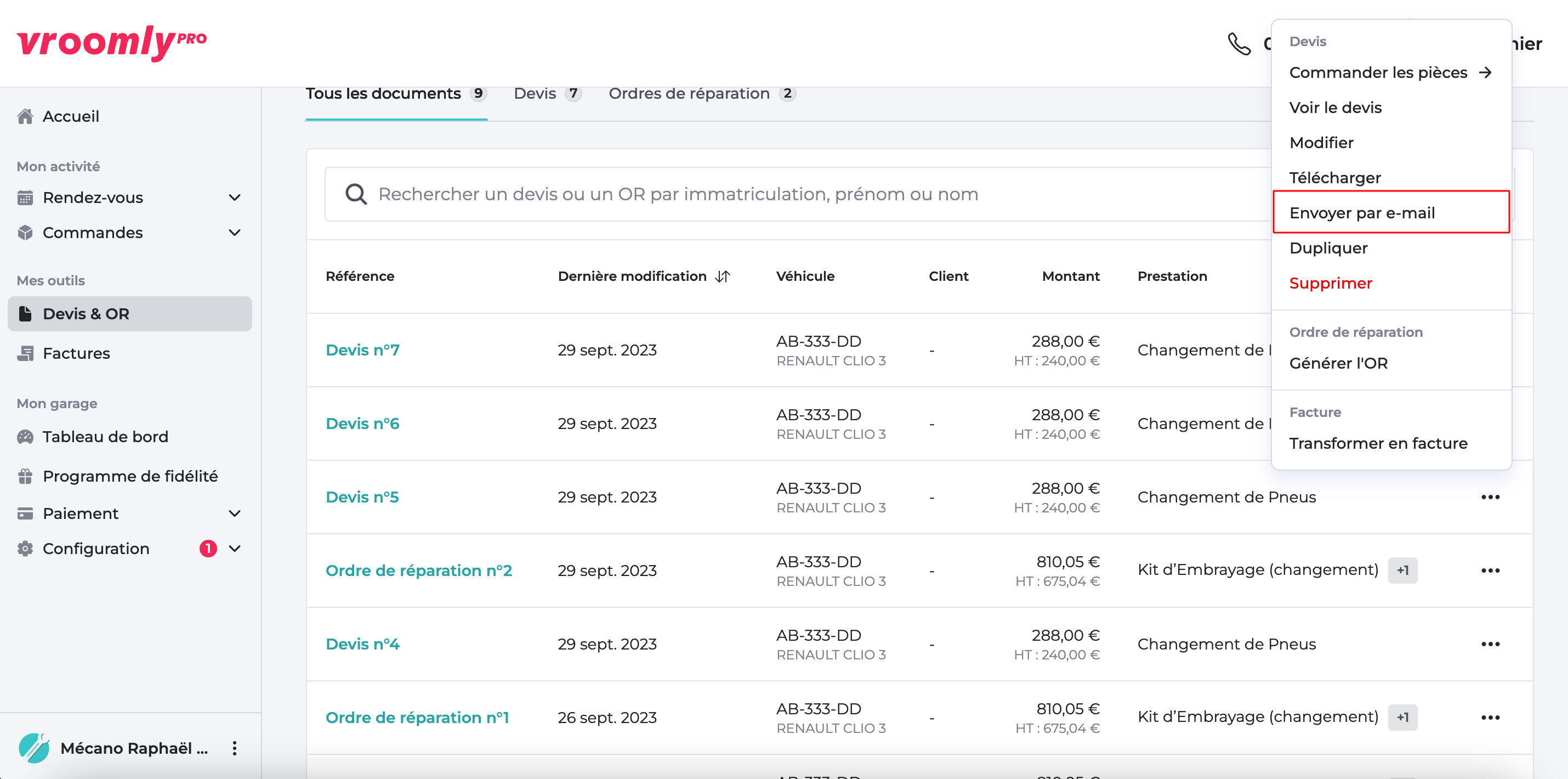Image resolution: width=1568 pixels, height=779 pixels.
Task: Click 810,05 € in Ordre de réparation n°2 row
Action: (x=1067, y=562)
